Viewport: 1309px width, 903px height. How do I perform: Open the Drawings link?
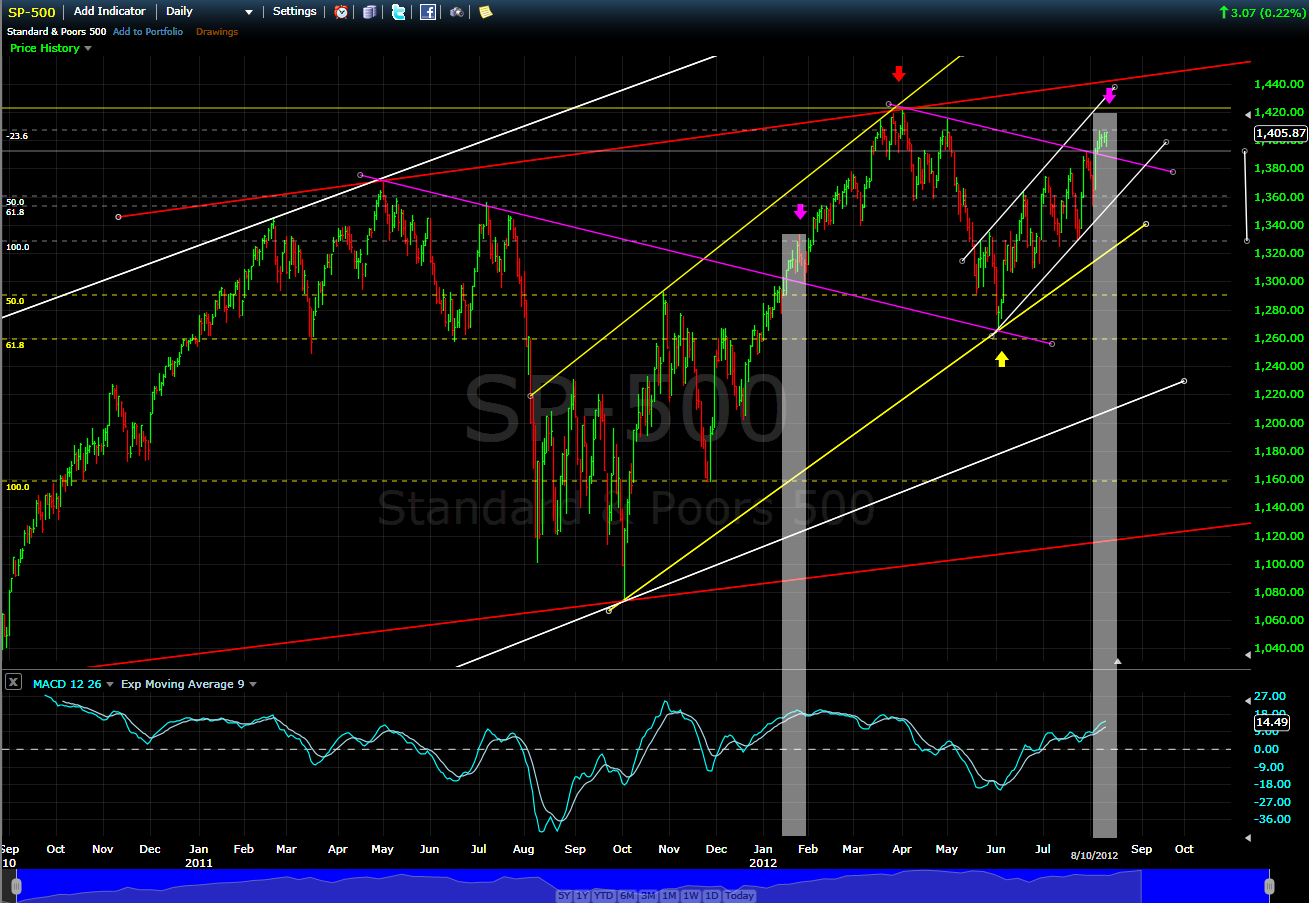(x=217, y=32)
